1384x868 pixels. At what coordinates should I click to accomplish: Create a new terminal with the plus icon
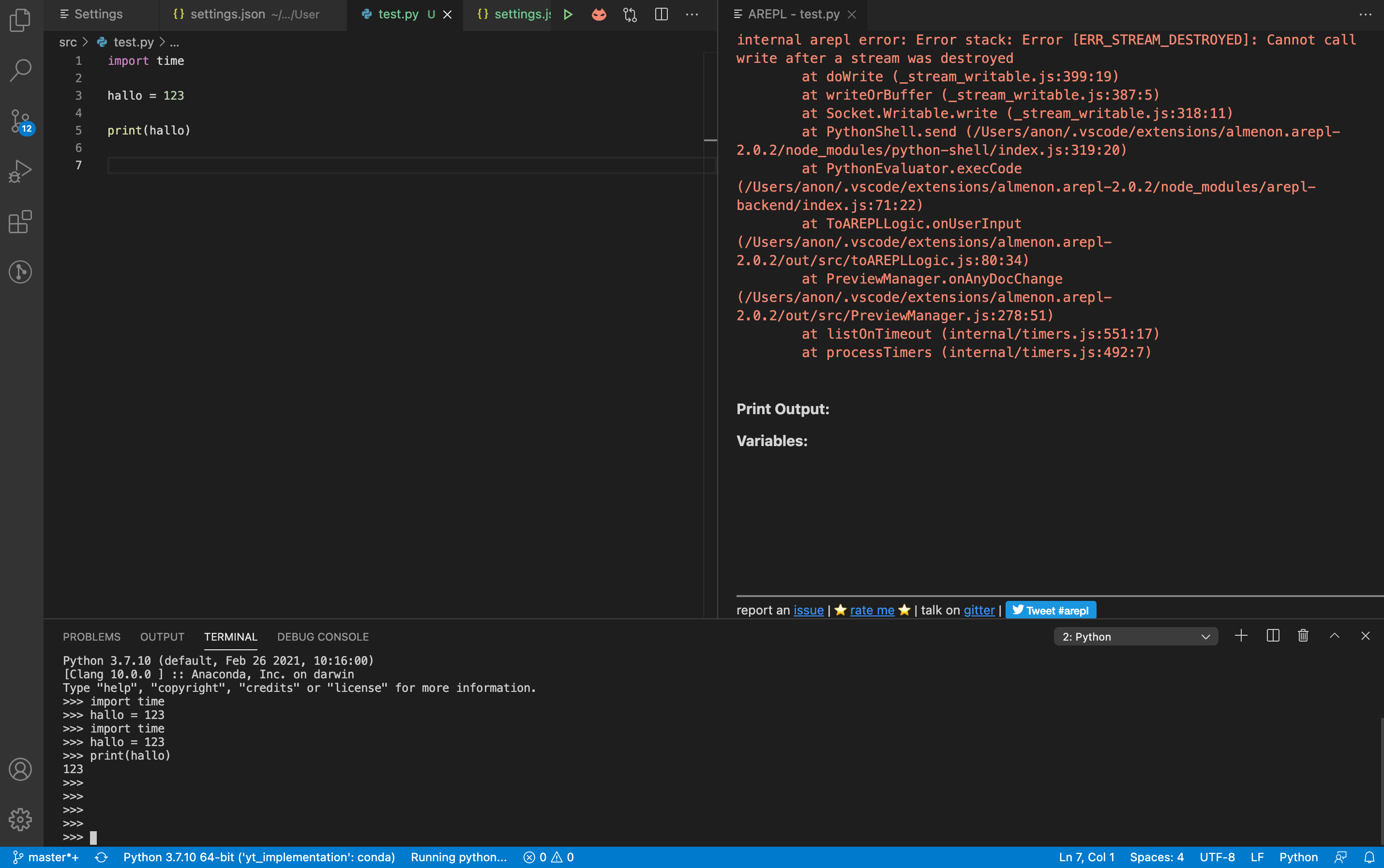pos(1241,635)
